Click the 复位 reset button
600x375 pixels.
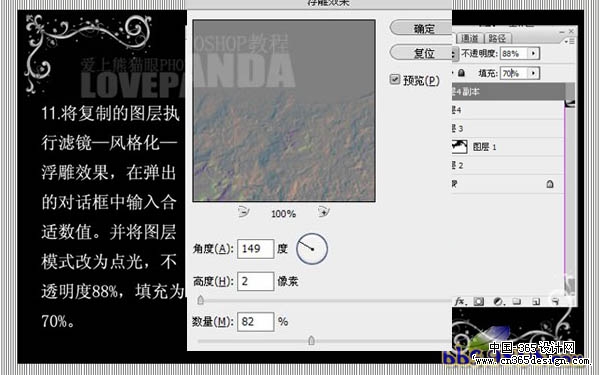tap(421, 52)
